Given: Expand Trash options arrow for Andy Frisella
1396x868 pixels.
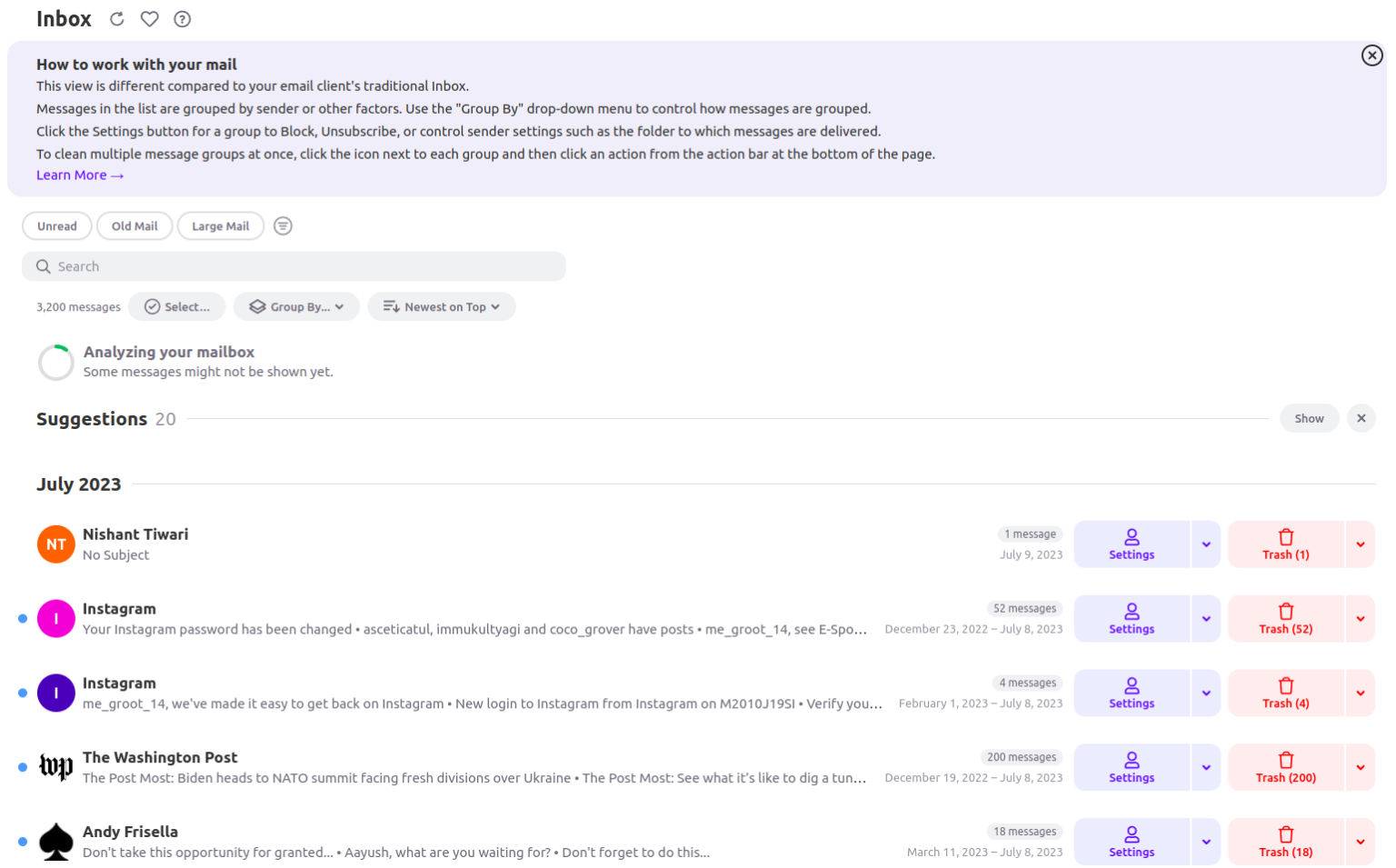Looking at the screenshot, I should [x=1361, y=842].
